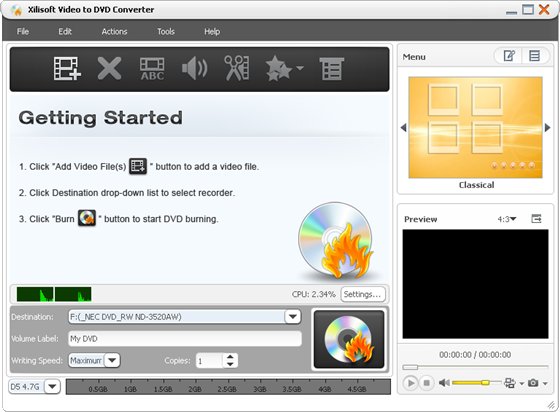Open the subtitle ABC tool
Screen dimensions: 560x412
[152, 69]
